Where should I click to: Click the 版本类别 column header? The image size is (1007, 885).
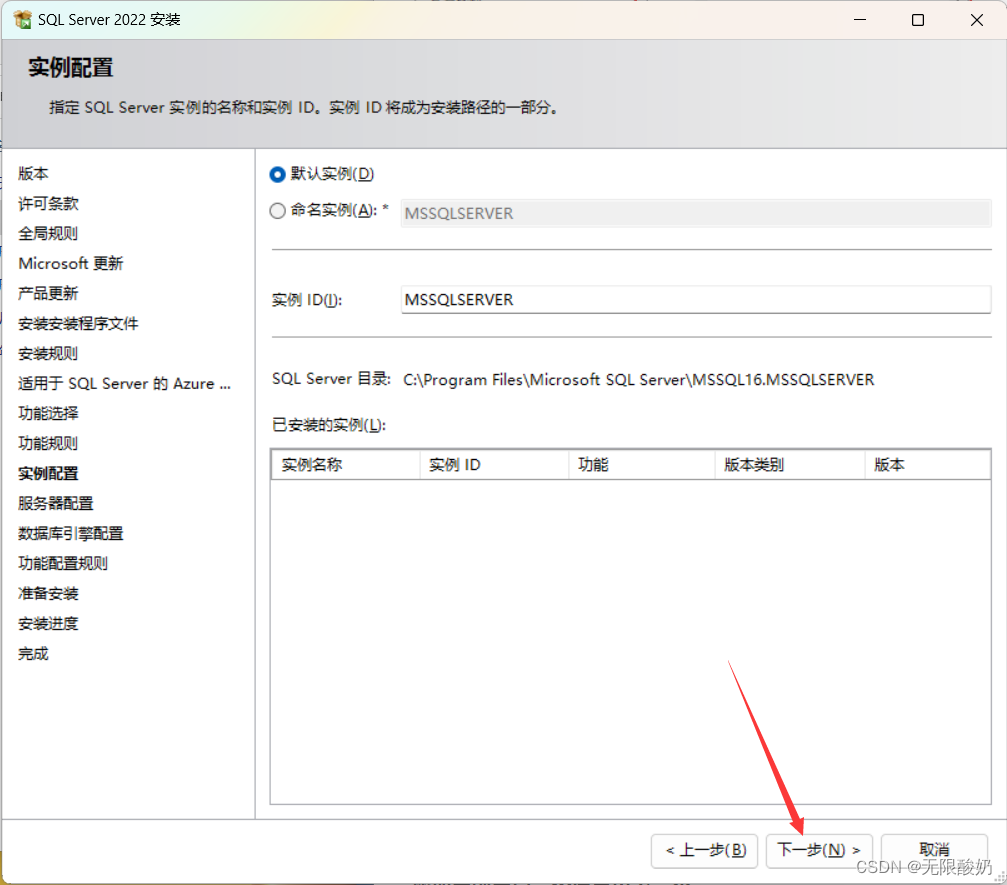pos(789,465)
